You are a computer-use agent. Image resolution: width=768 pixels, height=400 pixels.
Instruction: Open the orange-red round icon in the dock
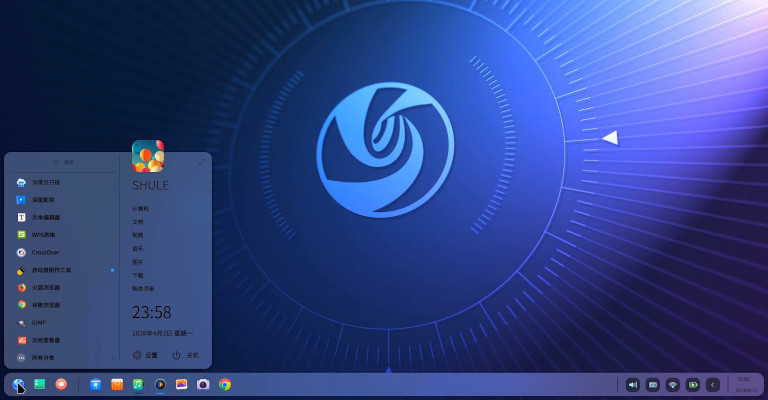[61, 384]
